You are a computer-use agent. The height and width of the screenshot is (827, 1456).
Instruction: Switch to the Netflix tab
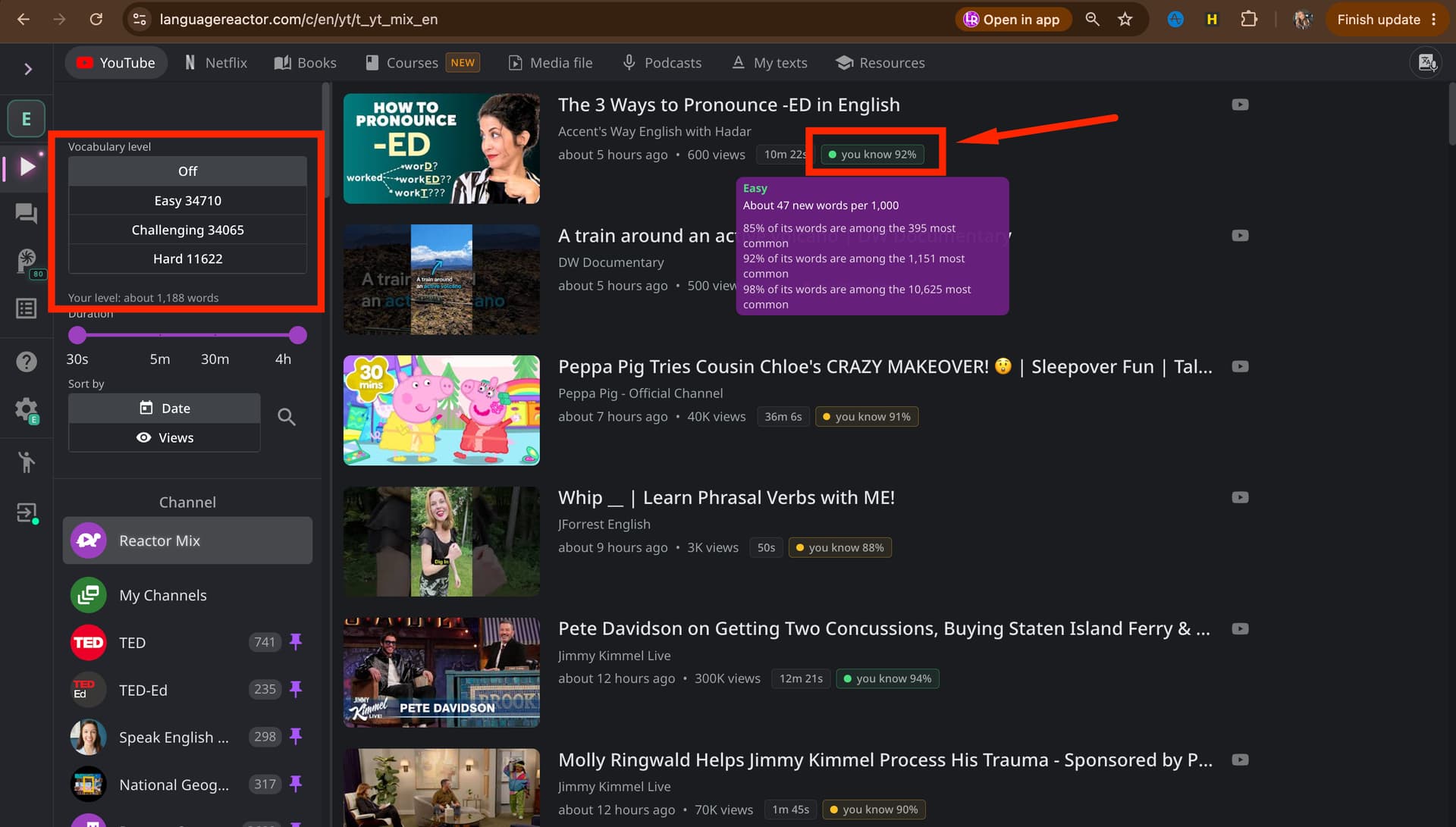216,63
